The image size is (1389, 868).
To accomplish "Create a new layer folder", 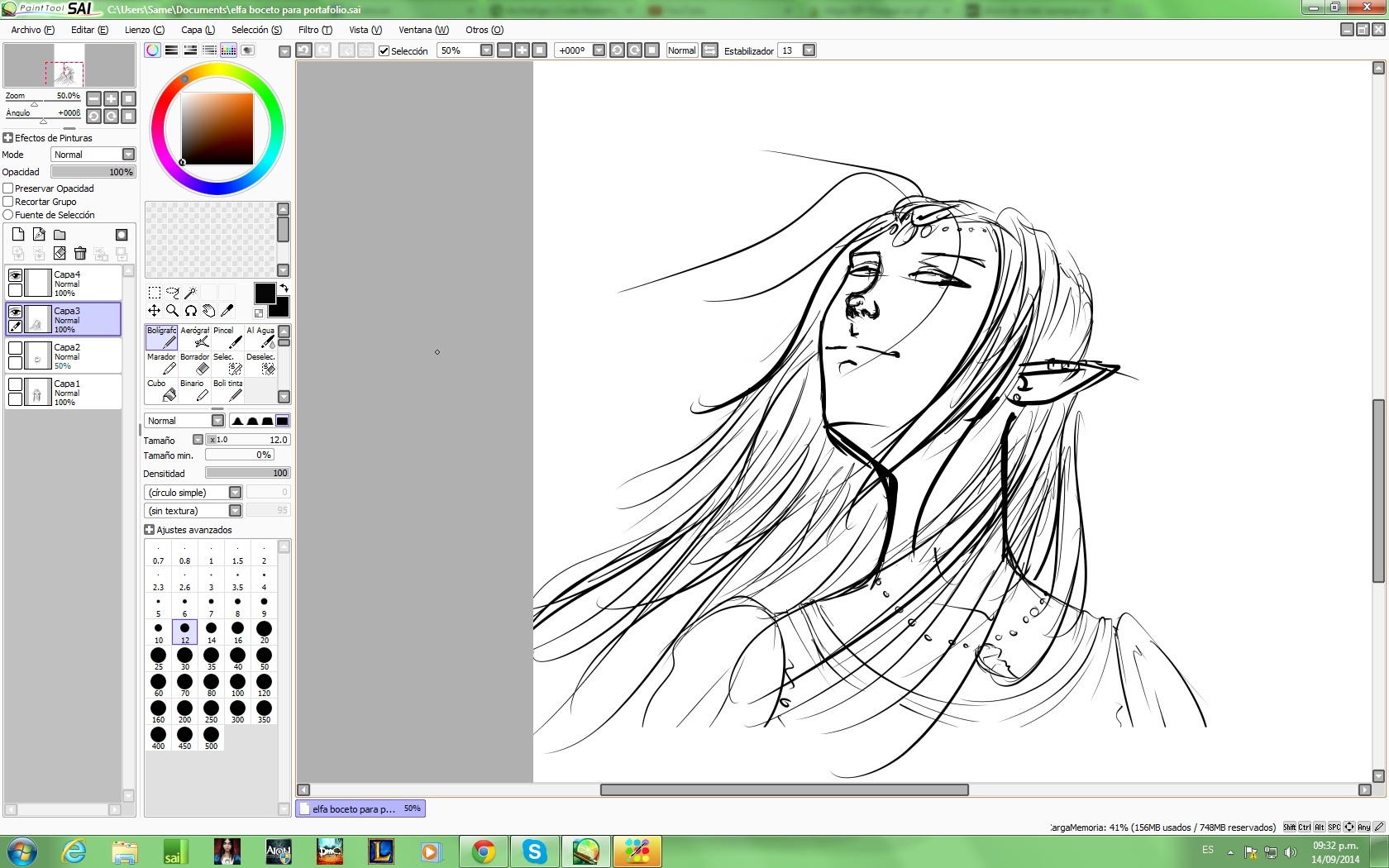I will tap(60, 235).
